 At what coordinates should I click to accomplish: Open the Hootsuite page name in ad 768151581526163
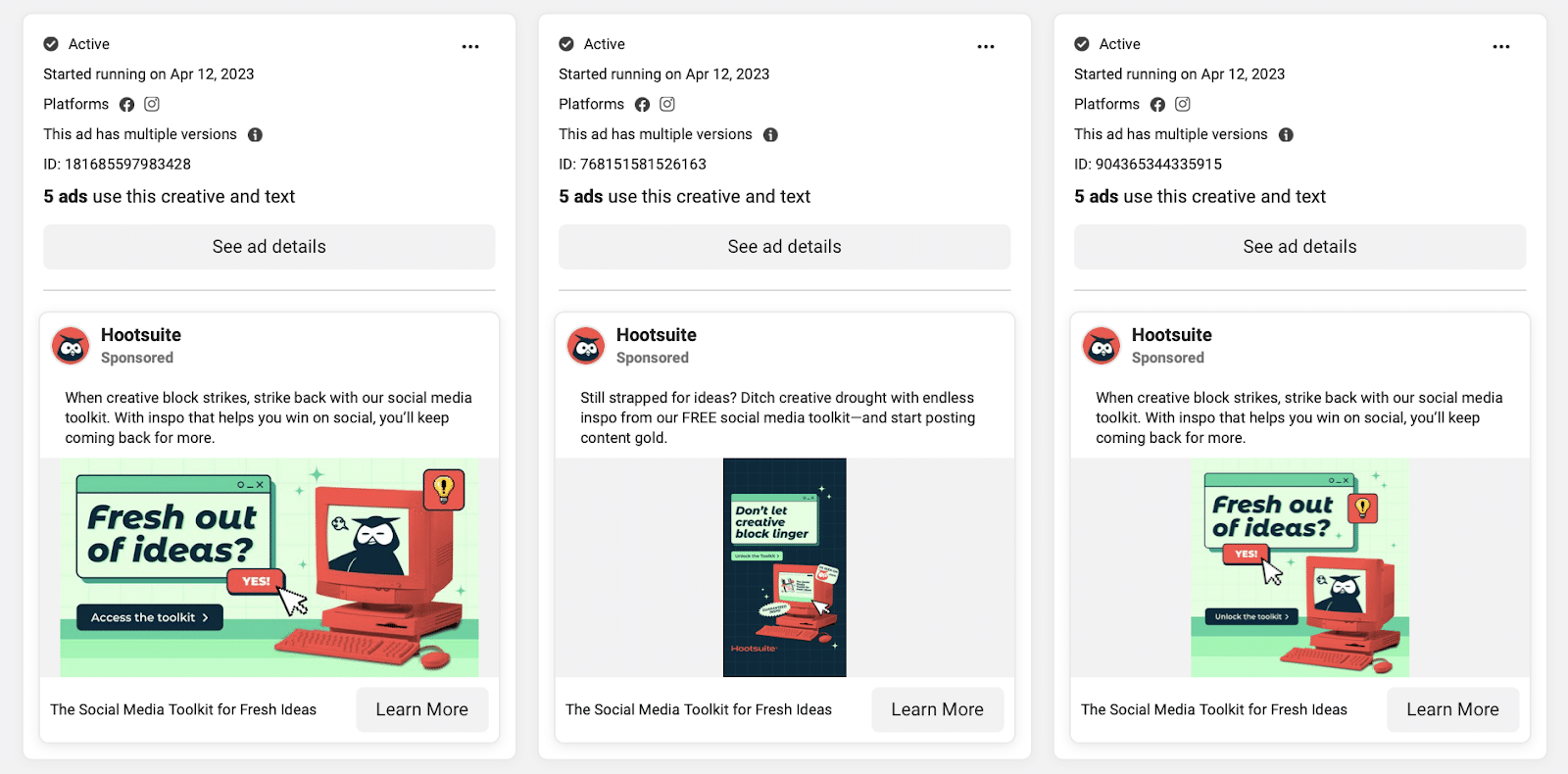[x=657, y=335]
